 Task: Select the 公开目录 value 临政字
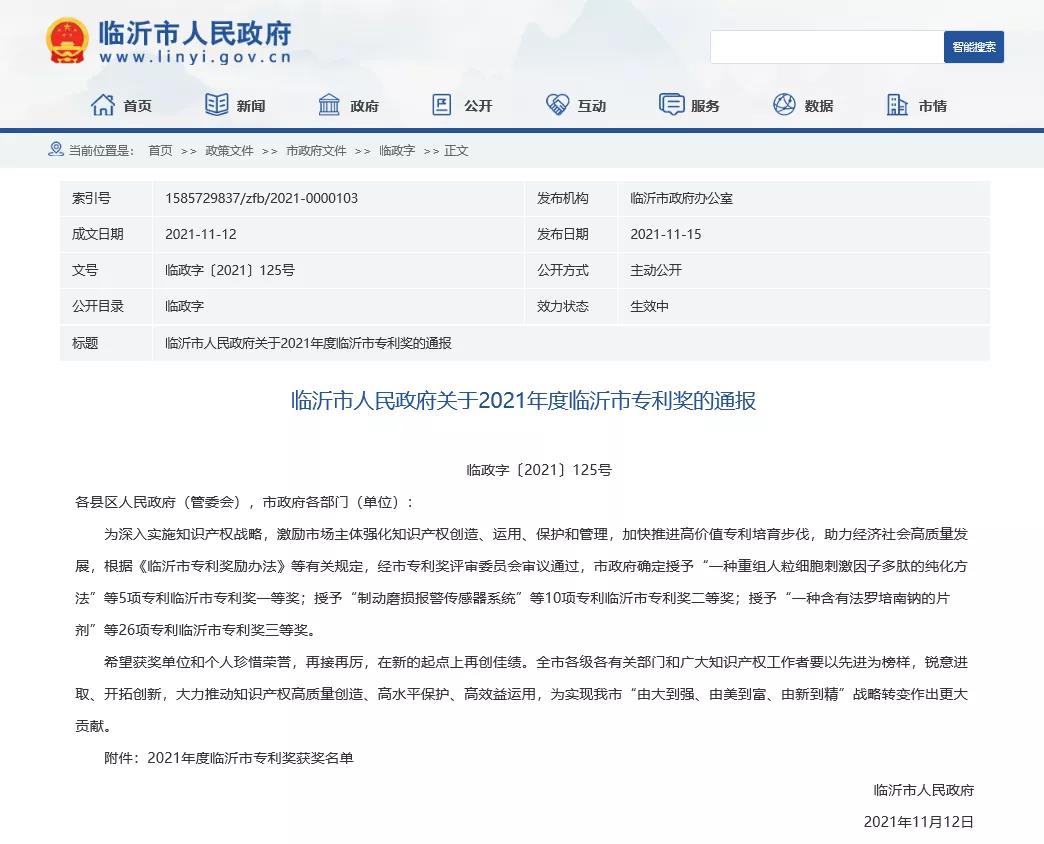point(184,306)
